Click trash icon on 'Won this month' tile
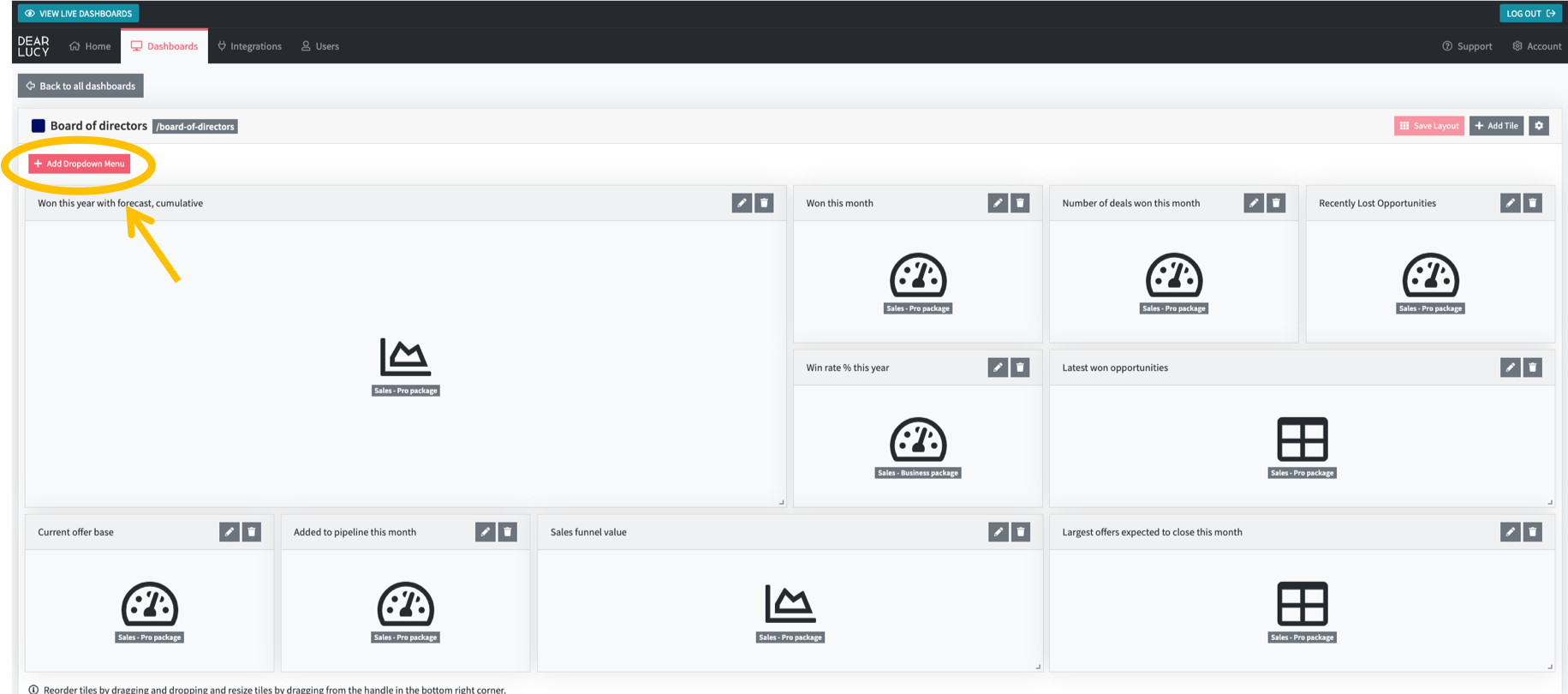Image resolution: width=1568 pixels, height=694 pixels. click(x=1020, y=203)
